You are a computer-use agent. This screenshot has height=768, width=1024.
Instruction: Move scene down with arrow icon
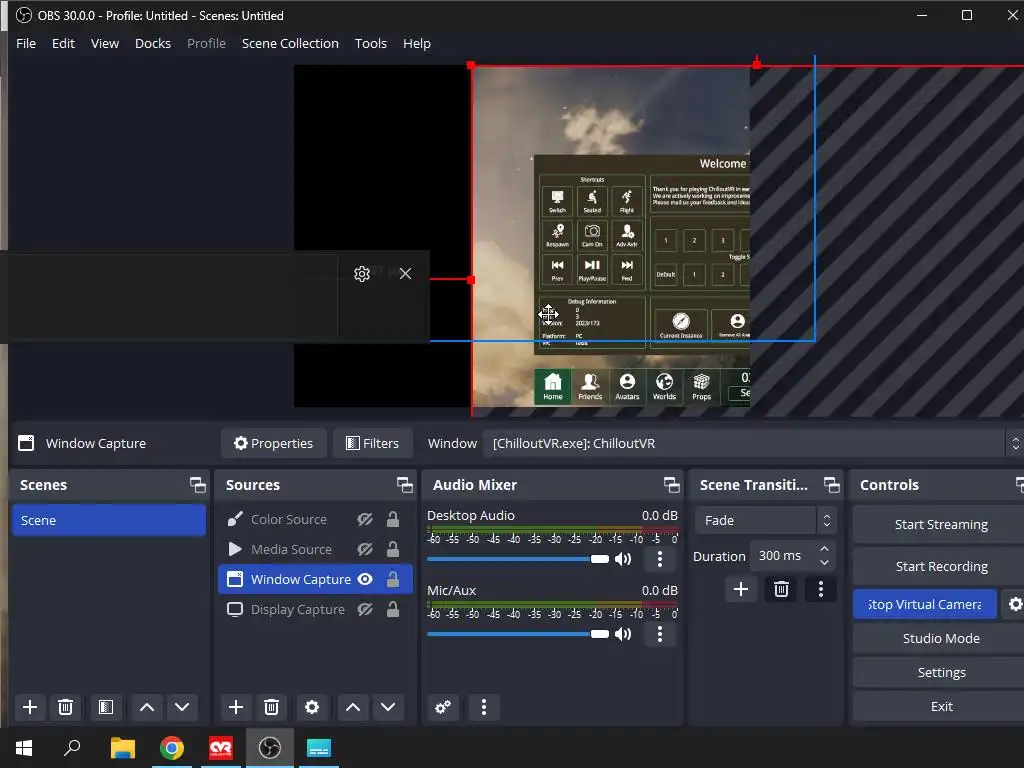(x=182, y=707)
